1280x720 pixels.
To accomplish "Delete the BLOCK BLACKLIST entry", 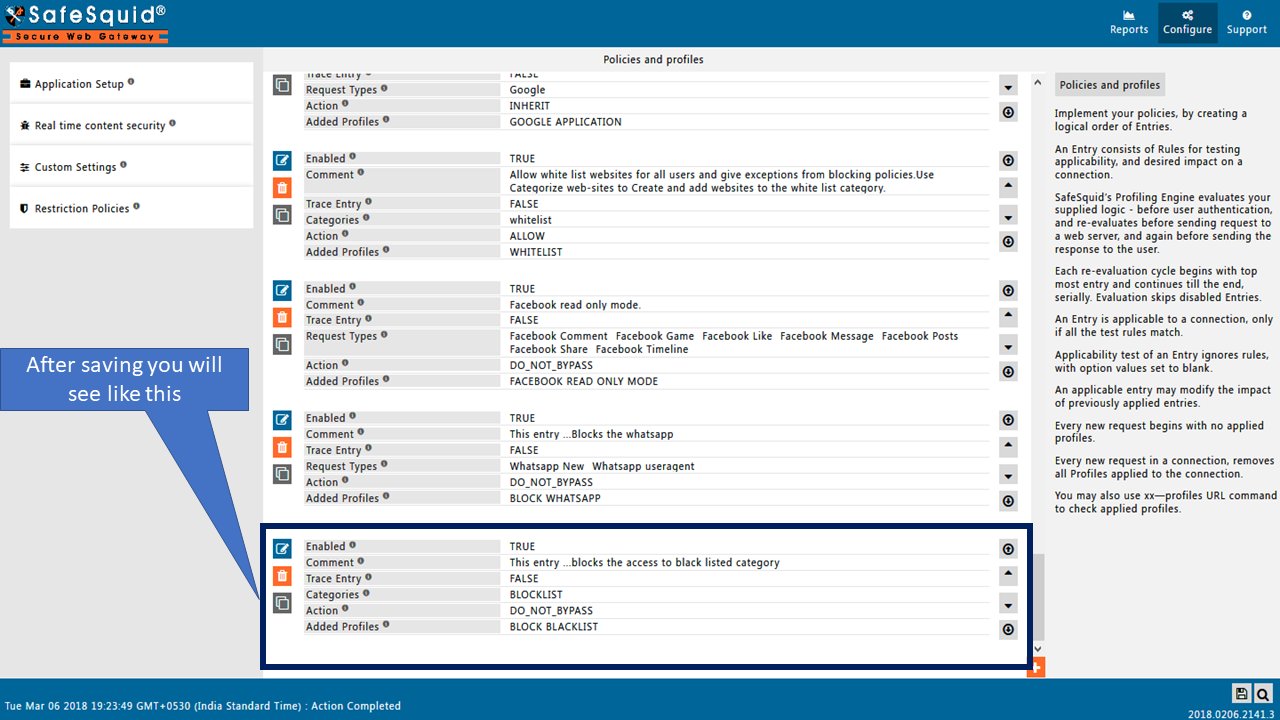I will (x=282, y=576).
